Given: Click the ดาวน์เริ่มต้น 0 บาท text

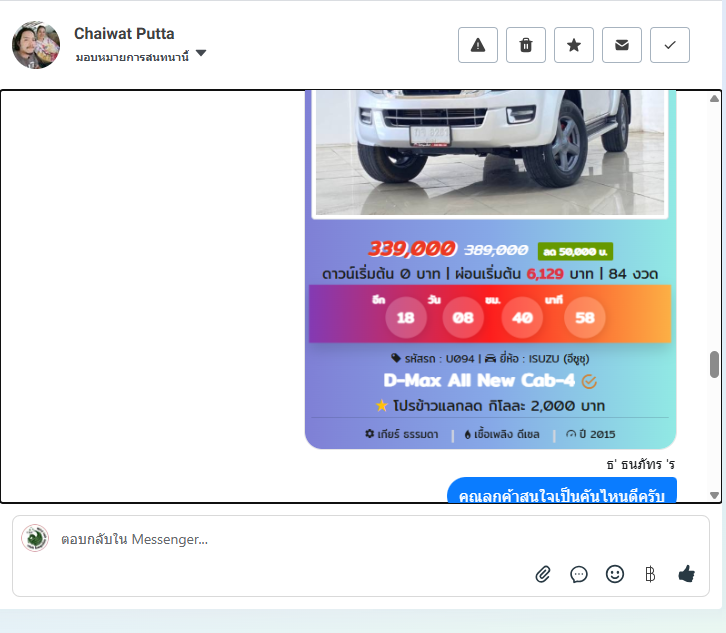Looking at the screenshot, I should coord(381,274).
